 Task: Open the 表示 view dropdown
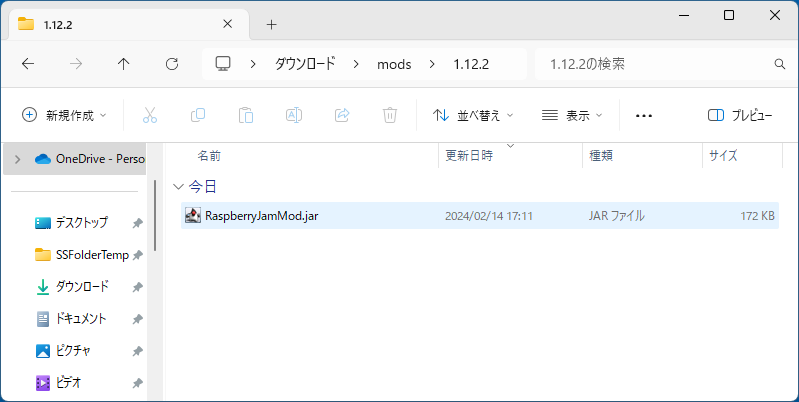pos(570,115)
